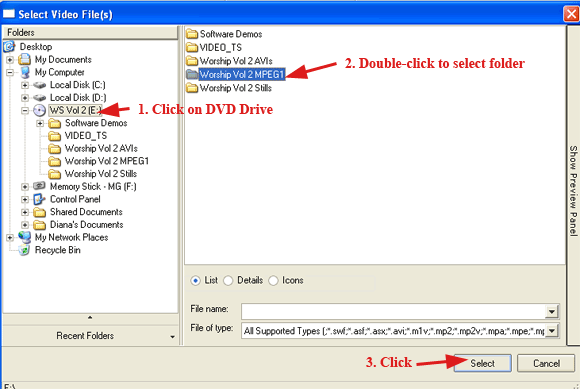Viewport: 580px width, 389px height.
Task: Open the File of type dropdown arrow
Action: point(551,330)
